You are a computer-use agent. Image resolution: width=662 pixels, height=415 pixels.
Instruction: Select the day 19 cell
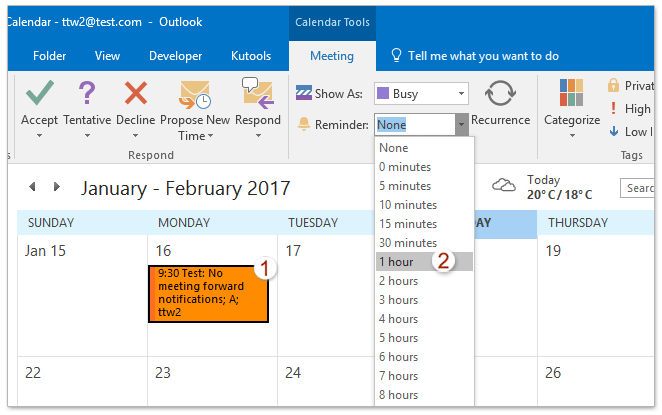pos(596,296)
